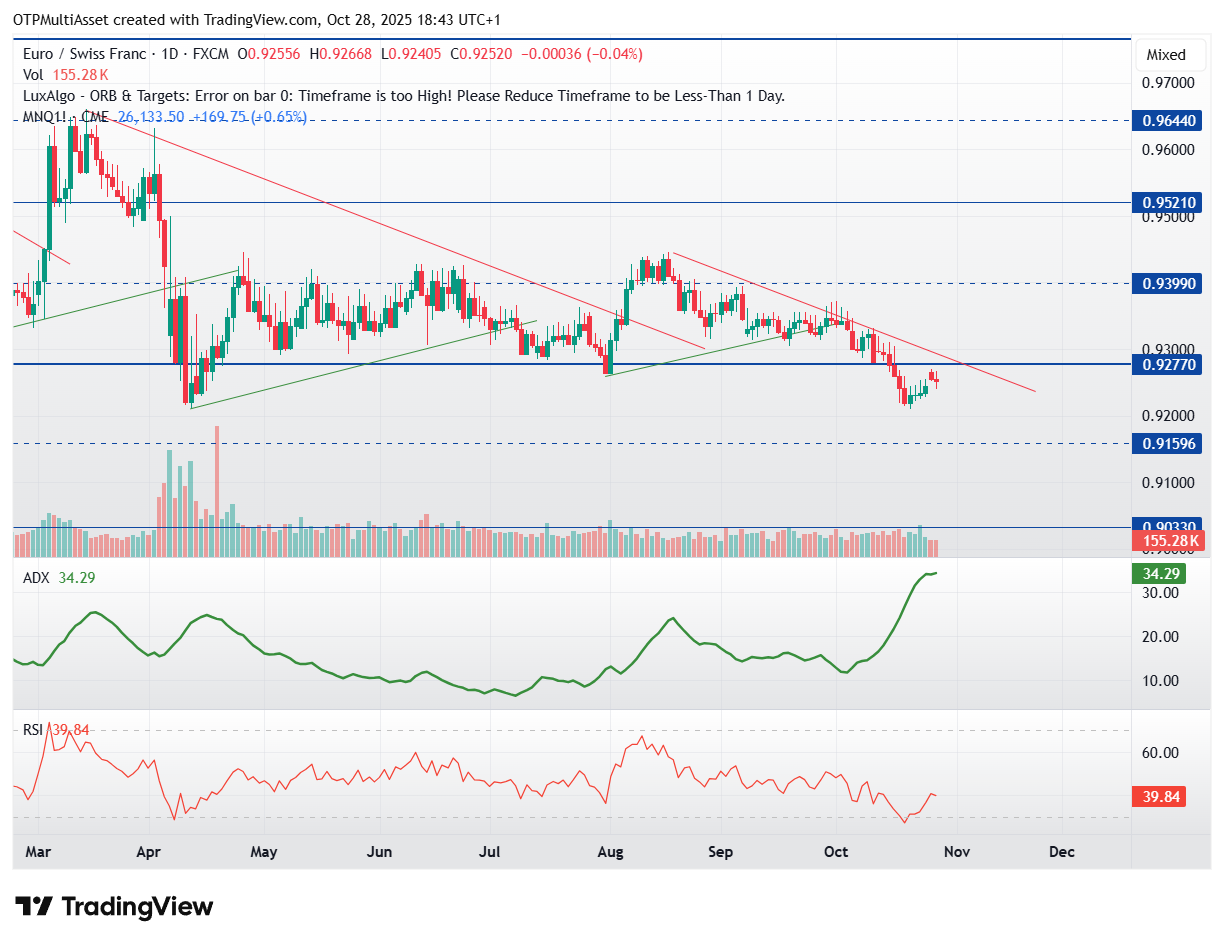Click the TradingView wordmark text
The width and height of the screenshot is (1224, 944).
pos(137,907)
